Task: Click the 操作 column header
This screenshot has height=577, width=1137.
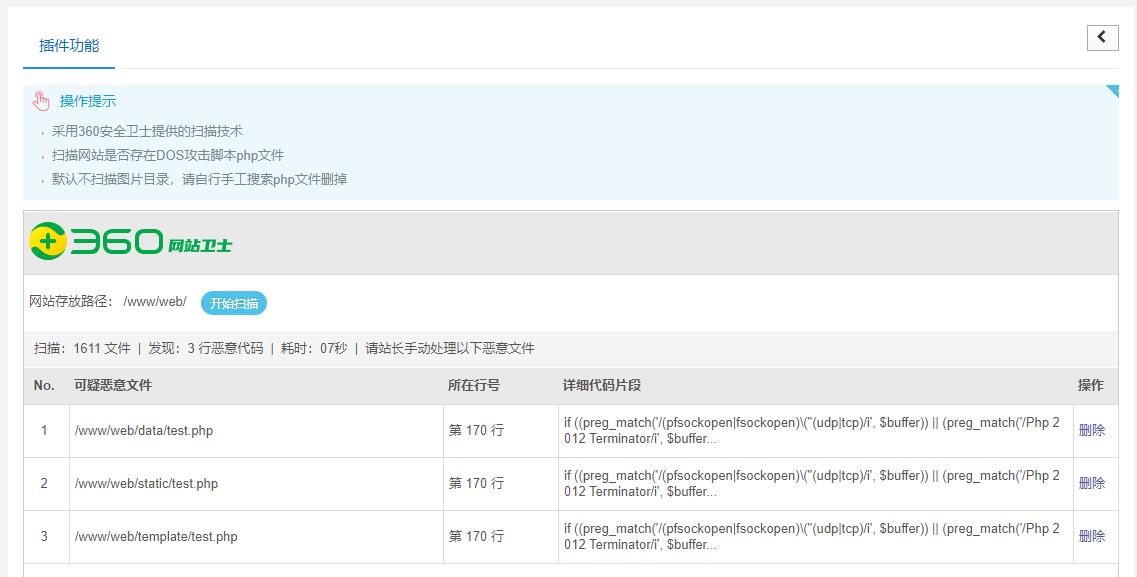Action: 1091,385
